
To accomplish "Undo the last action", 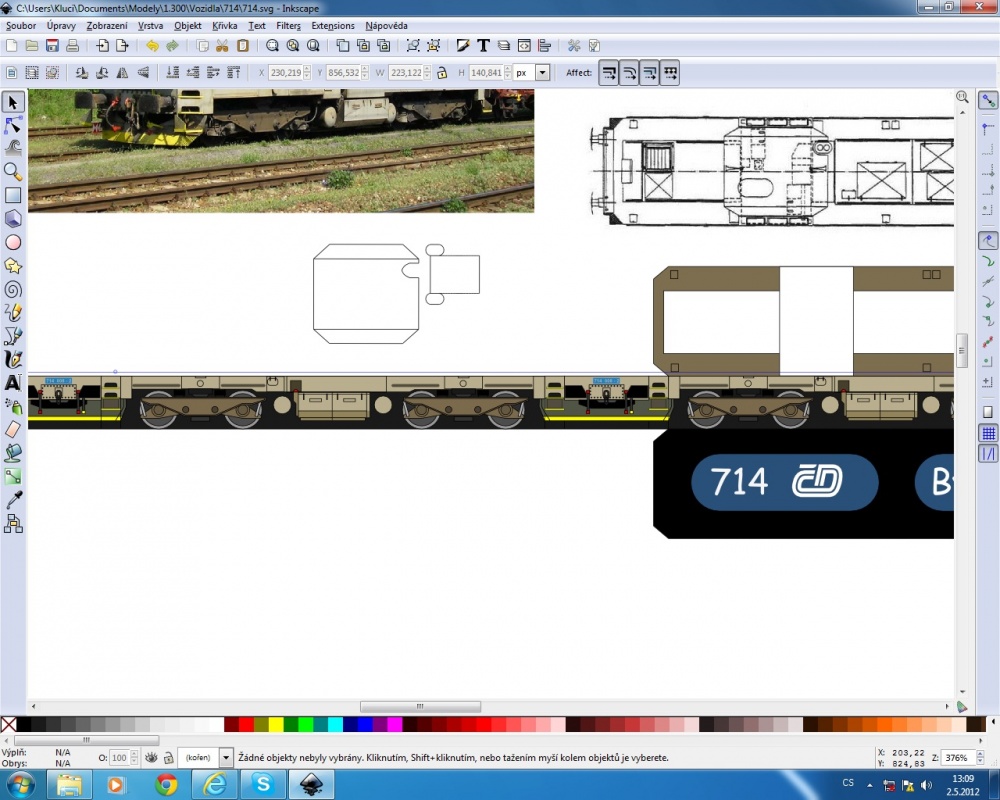I will (x=152, y=45).
